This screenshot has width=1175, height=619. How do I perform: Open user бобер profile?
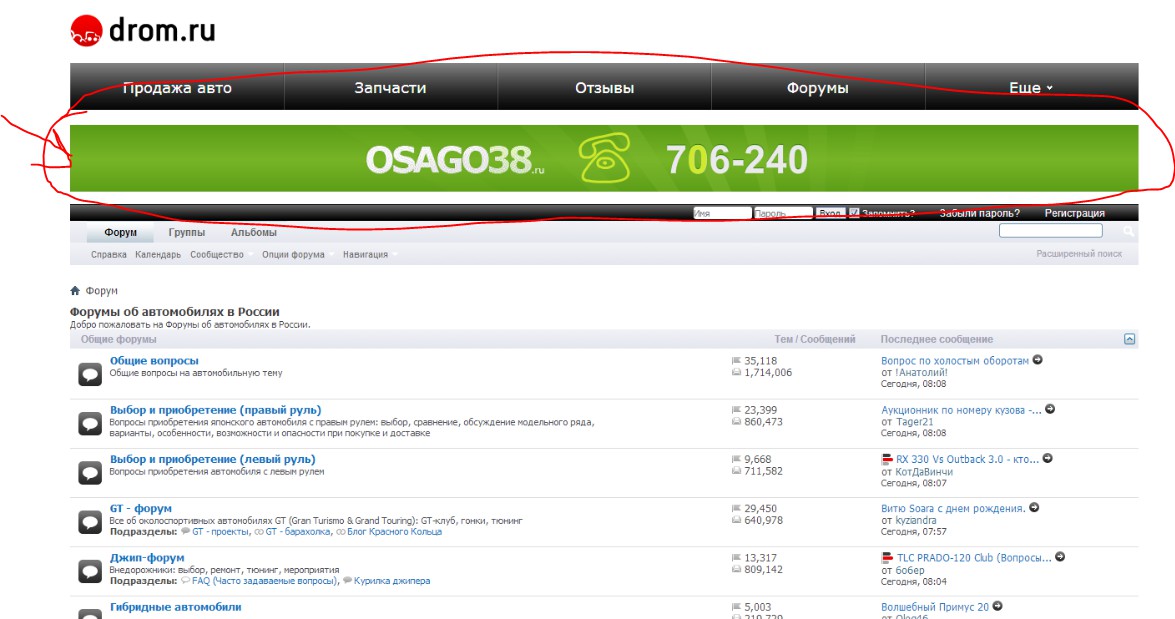point(910,570)
